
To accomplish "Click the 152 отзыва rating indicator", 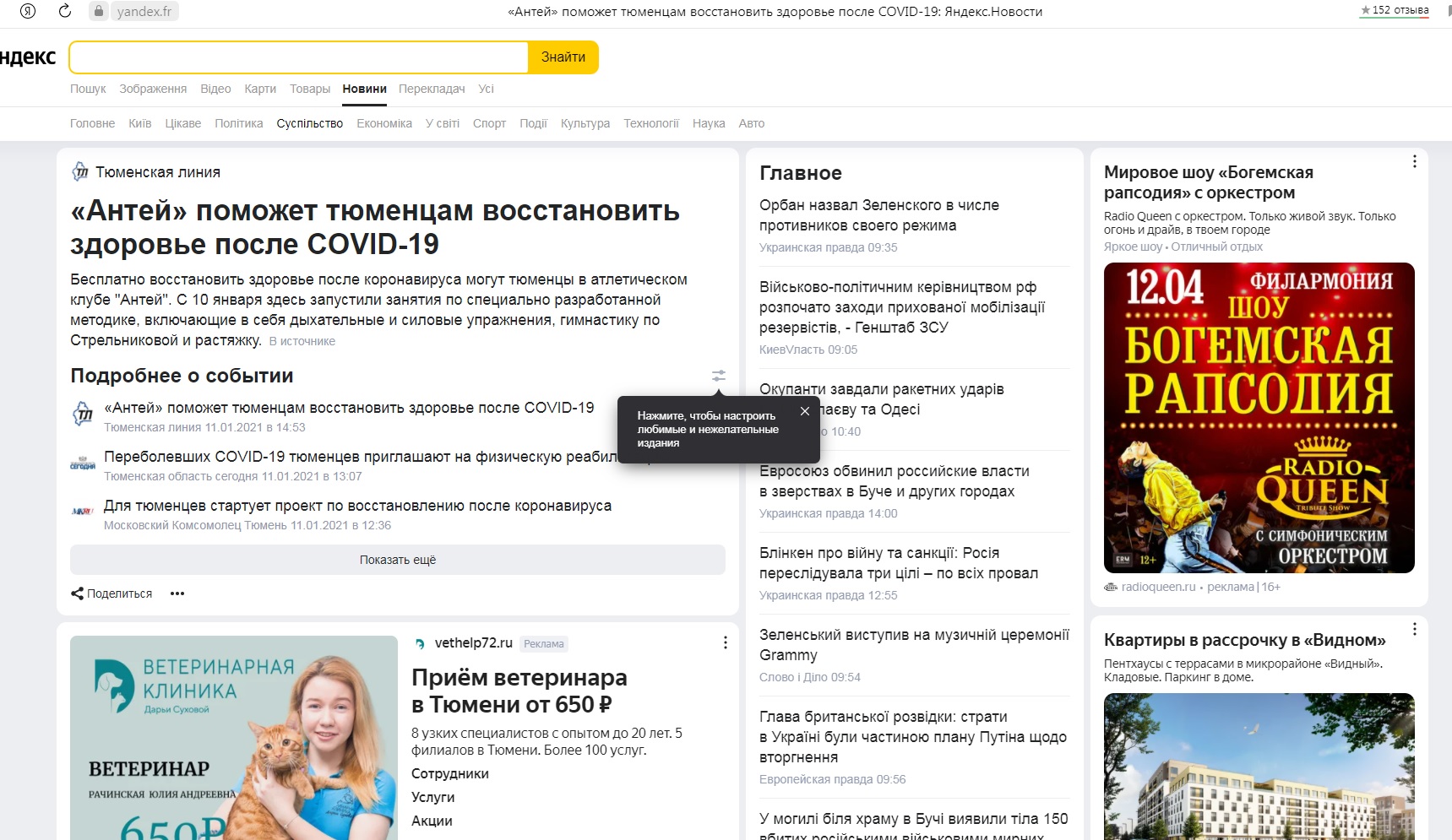I will coord(1394,11).
